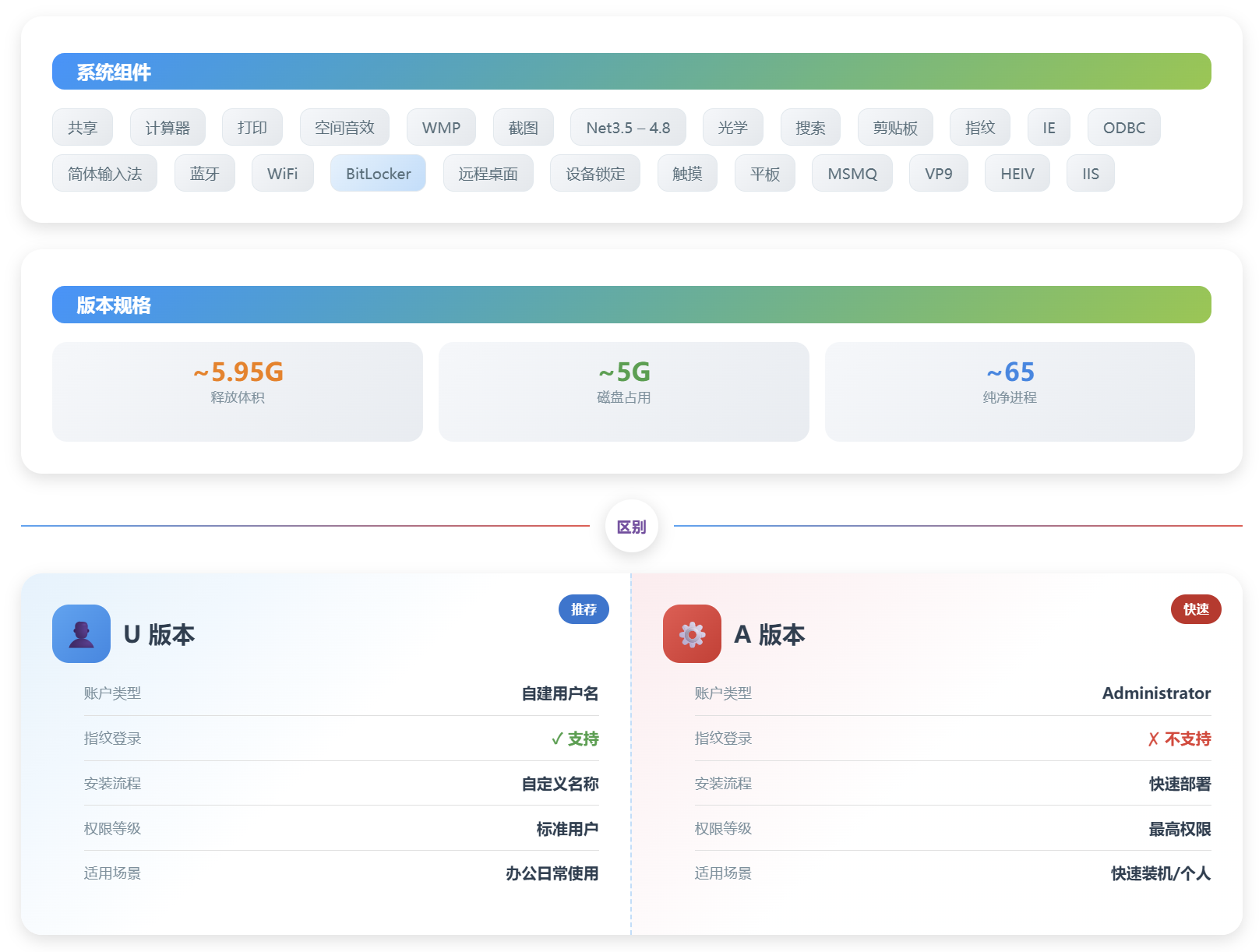Select the 触摸 tag
This screenshot has width=1259, height=952.
[x=687, y=173]
